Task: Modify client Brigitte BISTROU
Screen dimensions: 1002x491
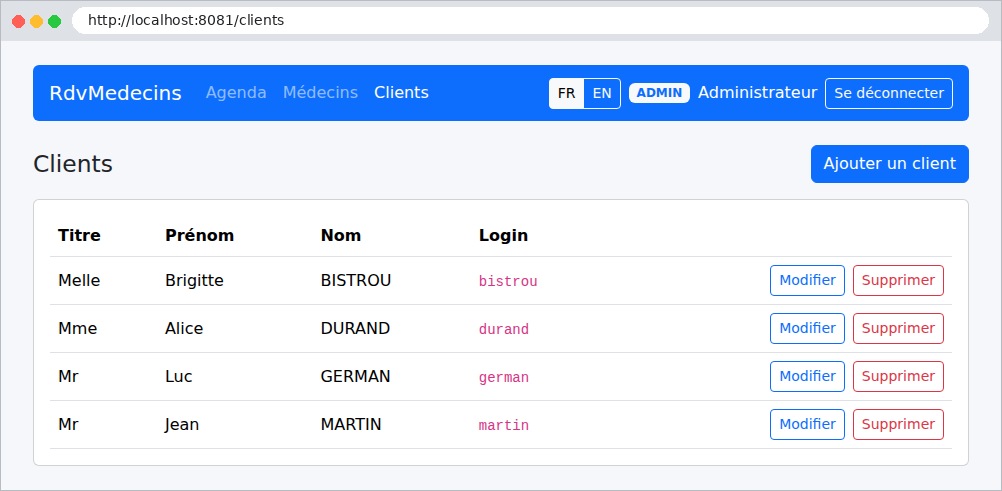Action: click(807, 281)
